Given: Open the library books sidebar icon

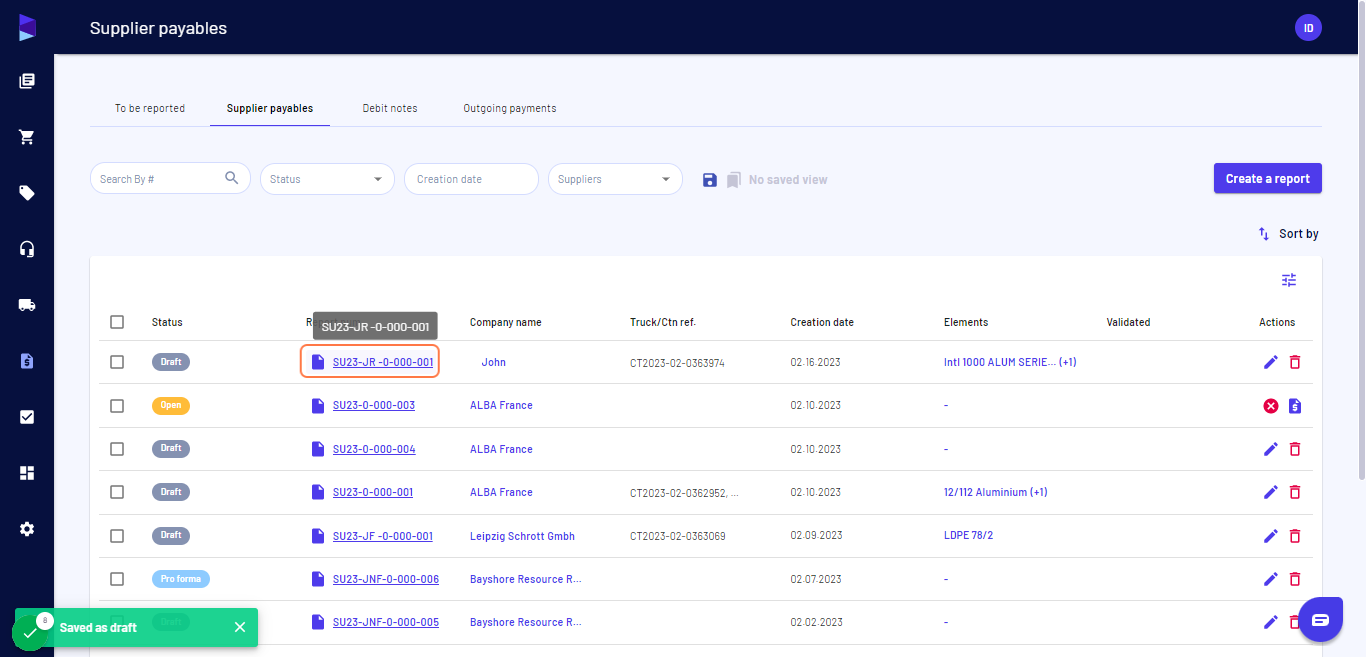Looking at the screenshot, I should (x=27, y=81).
